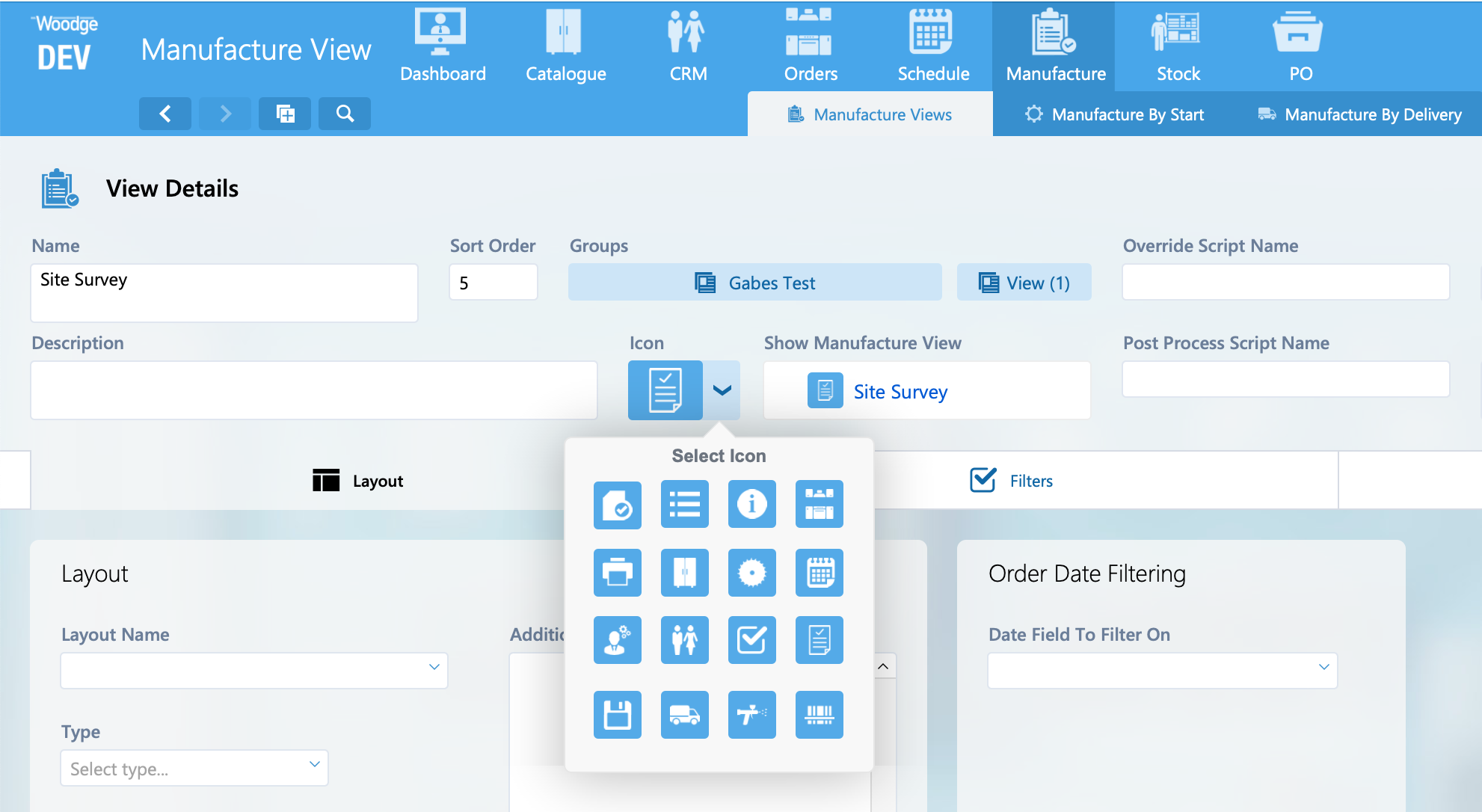
Task: Open the Manufacture By Start tab
Action: pos(1114,114)
